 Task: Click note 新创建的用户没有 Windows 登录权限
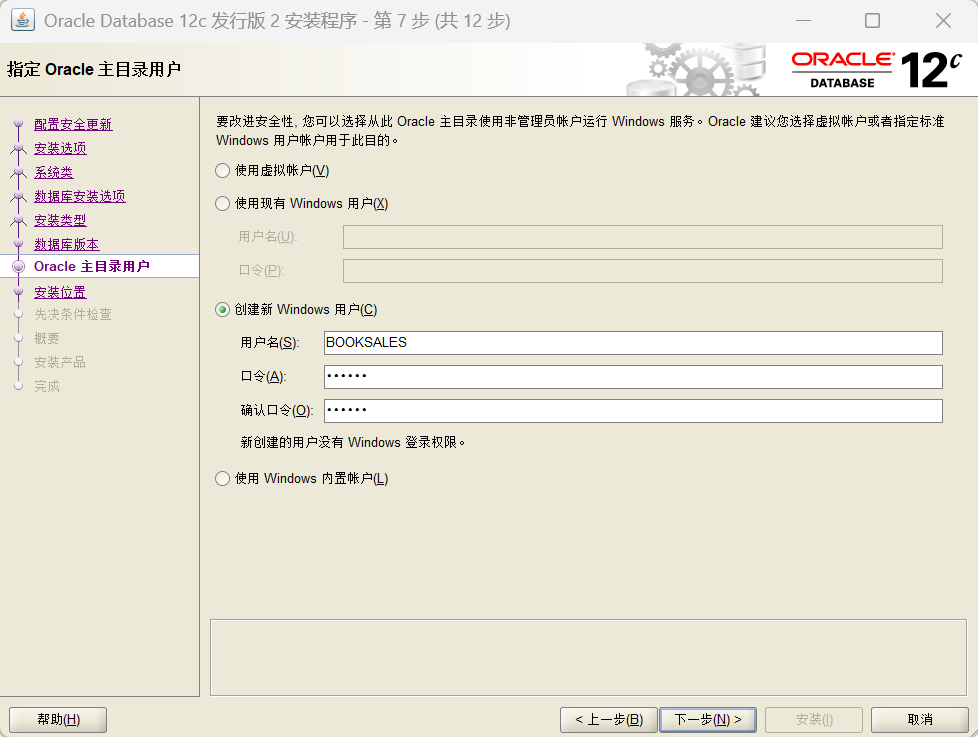click(x=352, y=443)
